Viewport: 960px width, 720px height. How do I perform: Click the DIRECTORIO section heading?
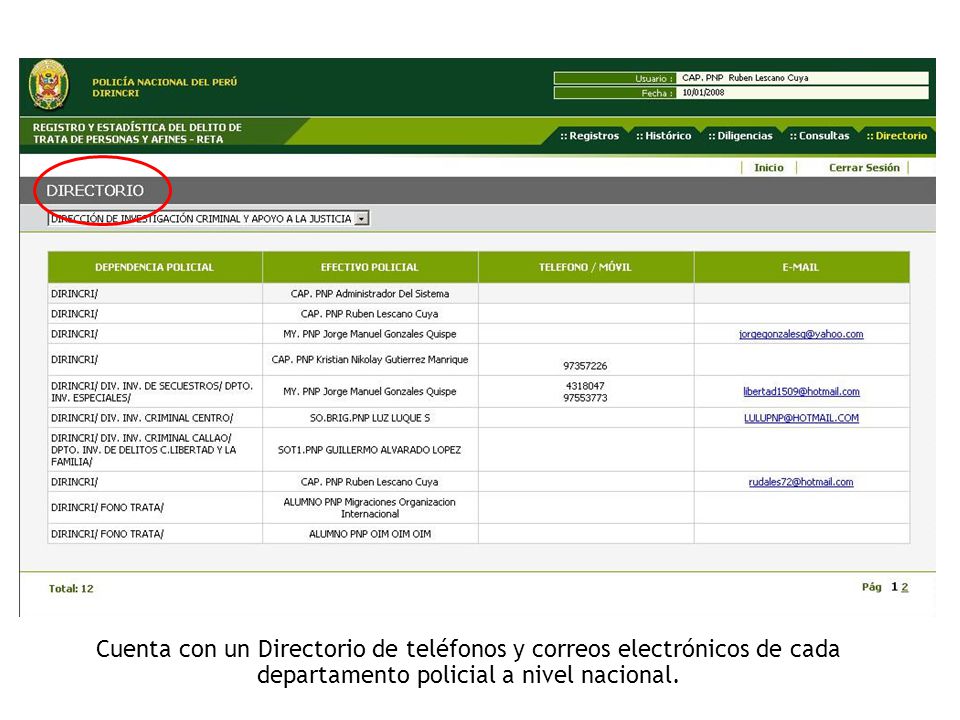(95, 191)
